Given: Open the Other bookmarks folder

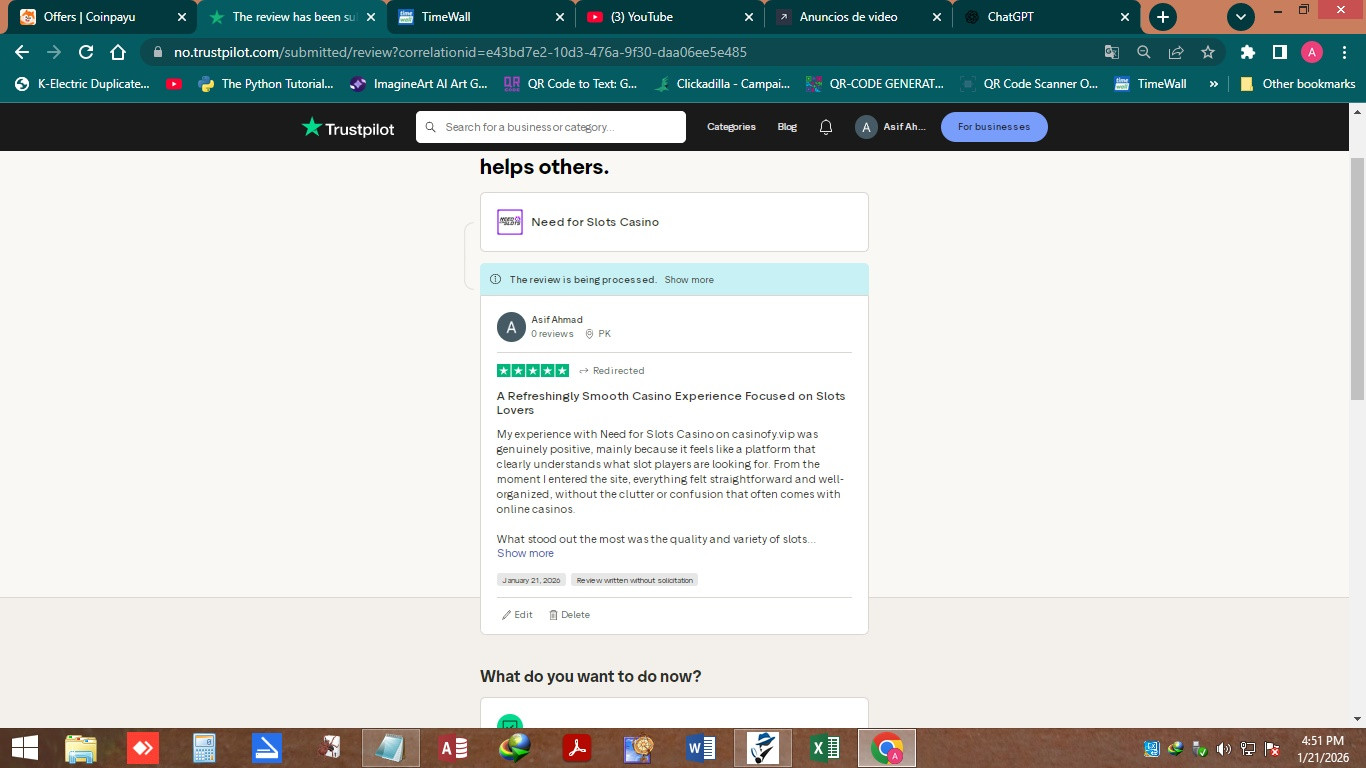Looking at the screenshot, I should [x=1298, y=84].
